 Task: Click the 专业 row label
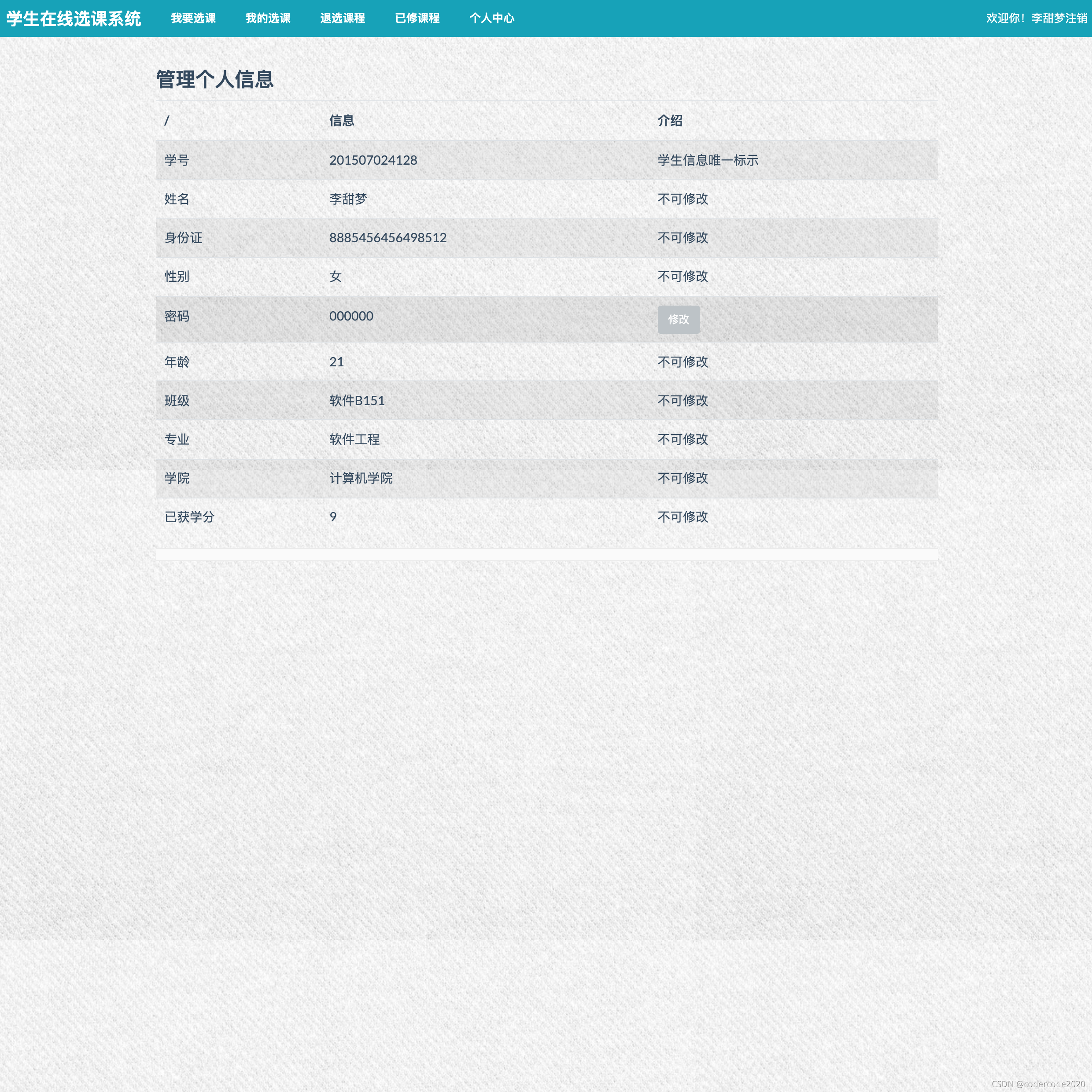point(177,439)
